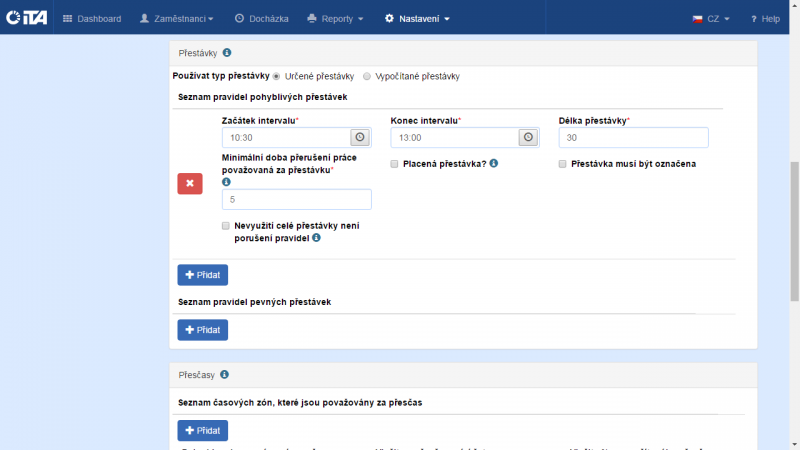Enable the Placená přestávka checkbox
Image resolution: width=800 pixels, height=450 pixels.
coord(395,163)
